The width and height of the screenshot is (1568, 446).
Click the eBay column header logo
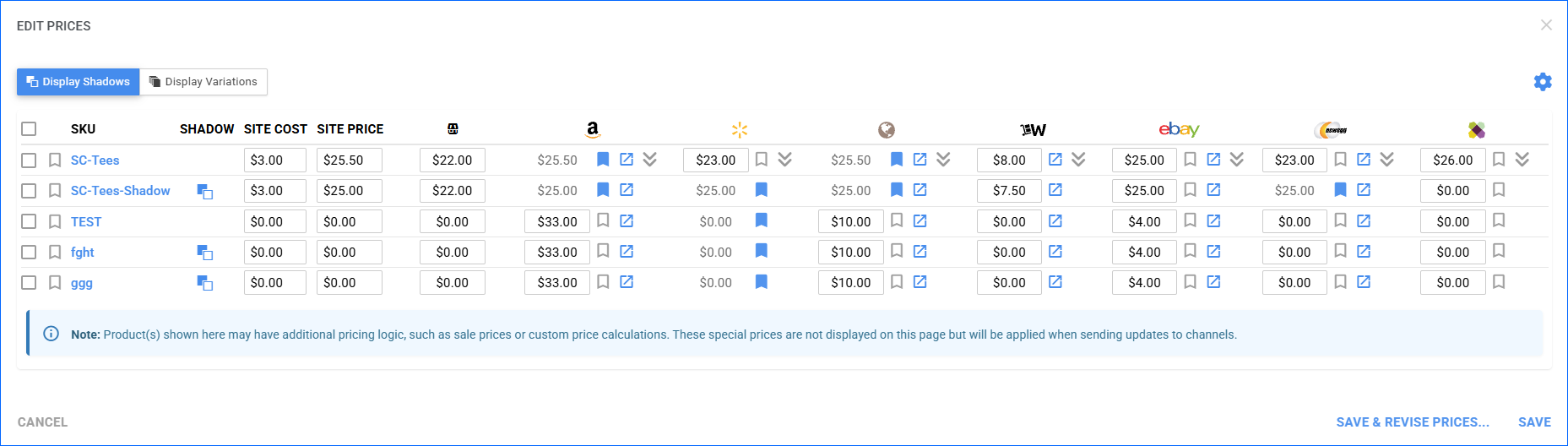(1179, 129)
